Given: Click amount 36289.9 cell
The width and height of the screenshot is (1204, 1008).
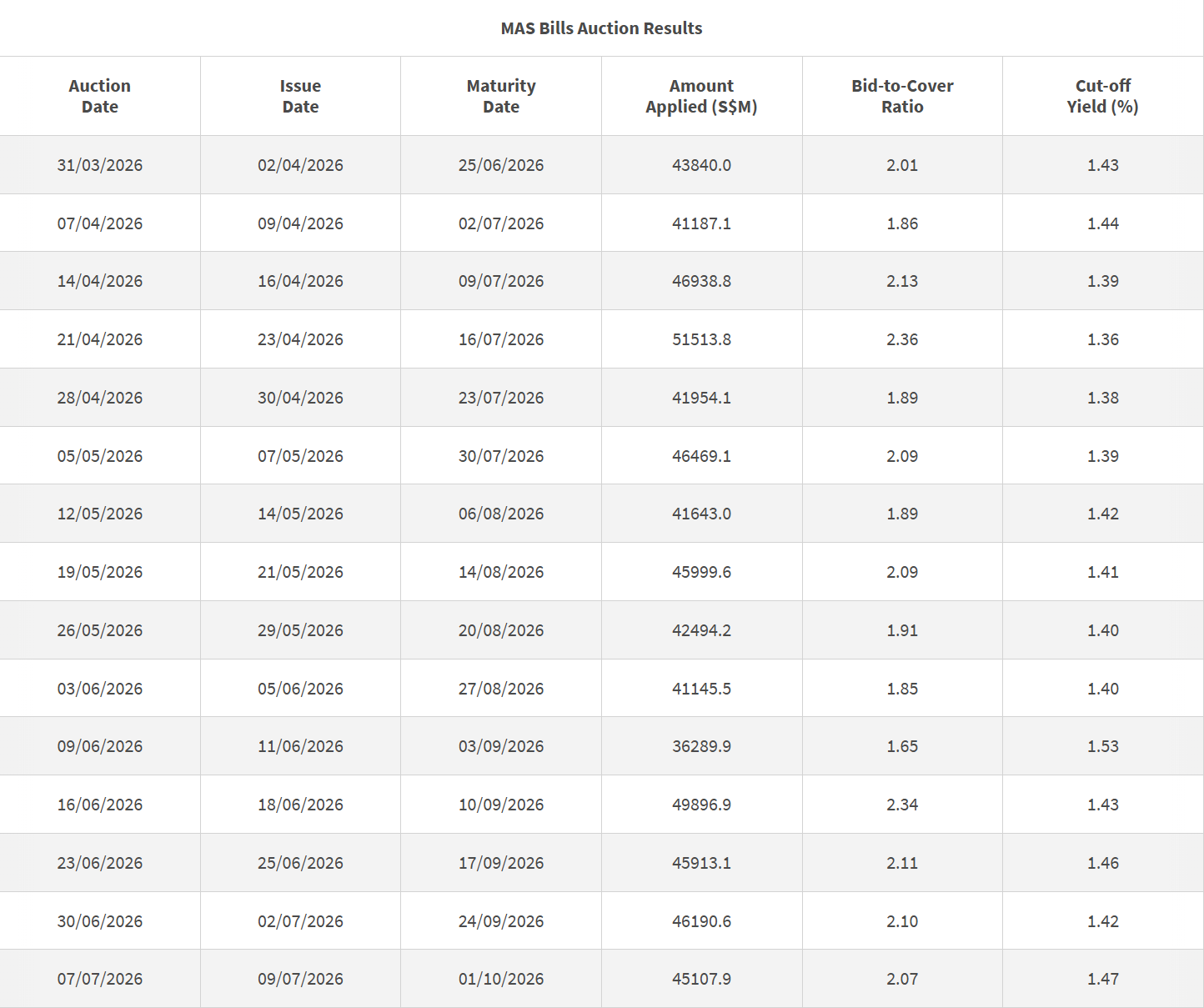Looking at the screenshot, I should tap(701, 746).
